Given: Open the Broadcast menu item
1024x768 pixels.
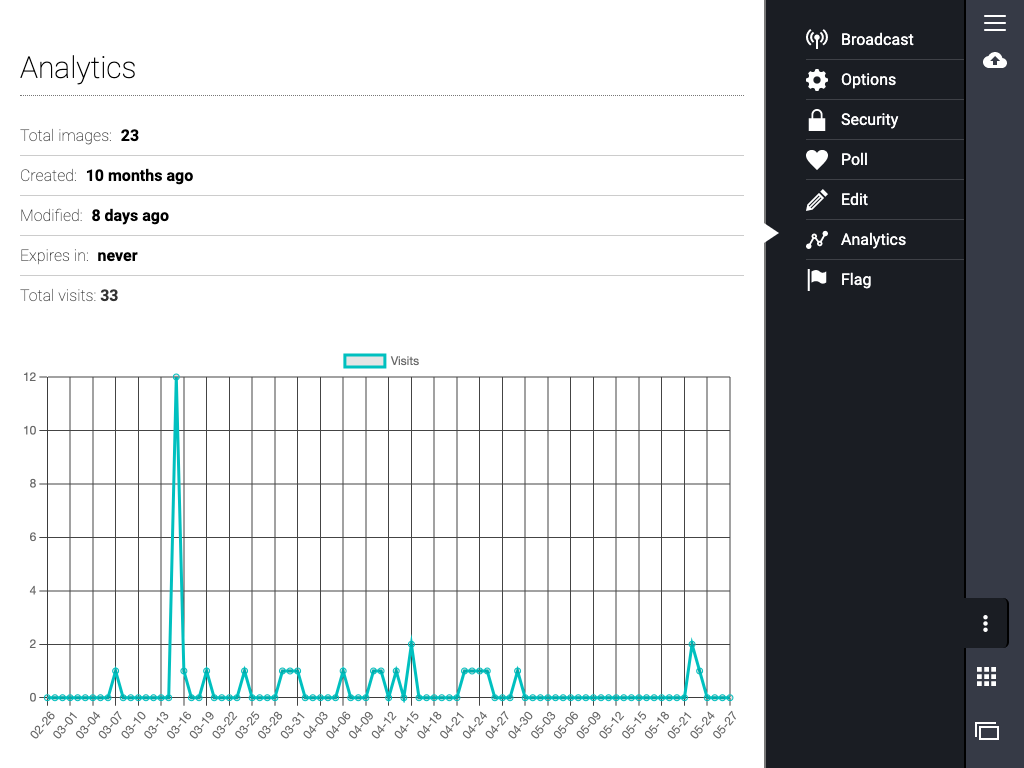Looking at the screenshot, I should pos(884,39).
